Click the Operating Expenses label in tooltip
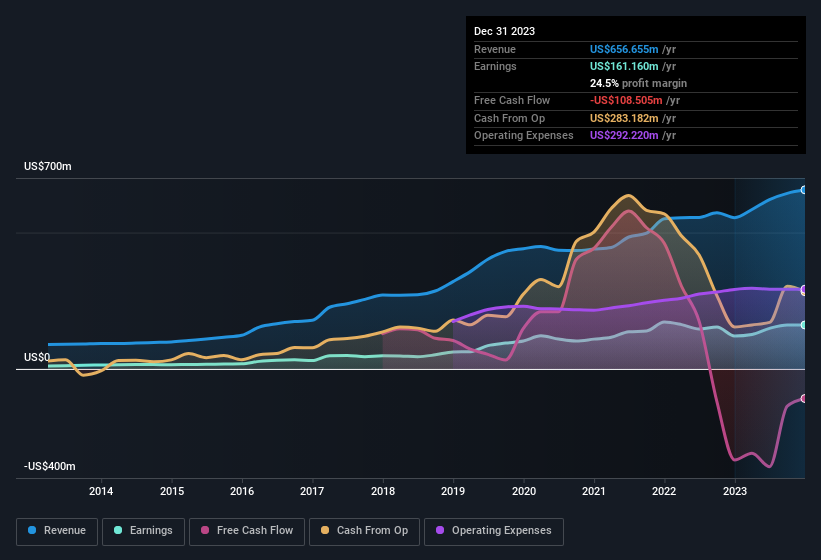Screen dimensions: 821x560 524,136
